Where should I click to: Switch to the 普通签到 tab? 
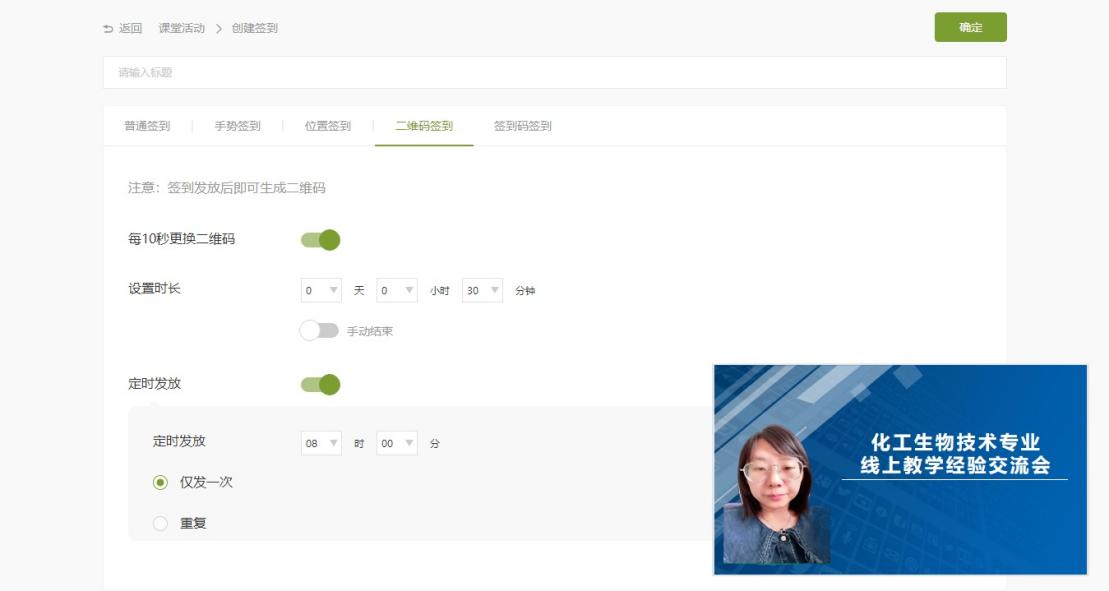[147, 126]
